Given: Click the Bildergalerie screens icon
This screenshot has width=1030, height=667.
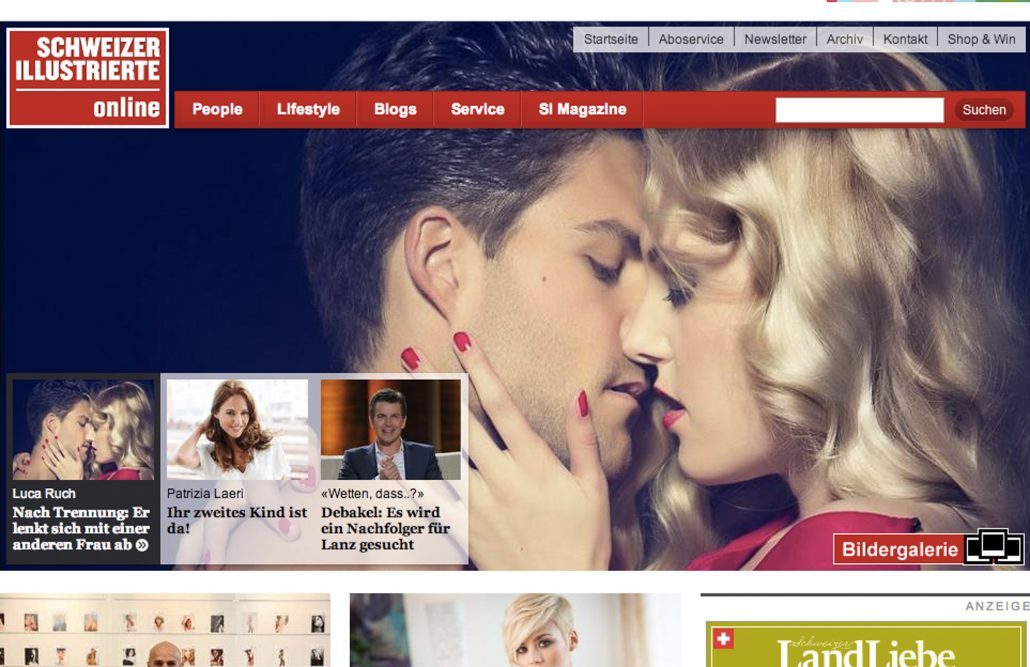Looking at the screenshot, I should [993, 548].
